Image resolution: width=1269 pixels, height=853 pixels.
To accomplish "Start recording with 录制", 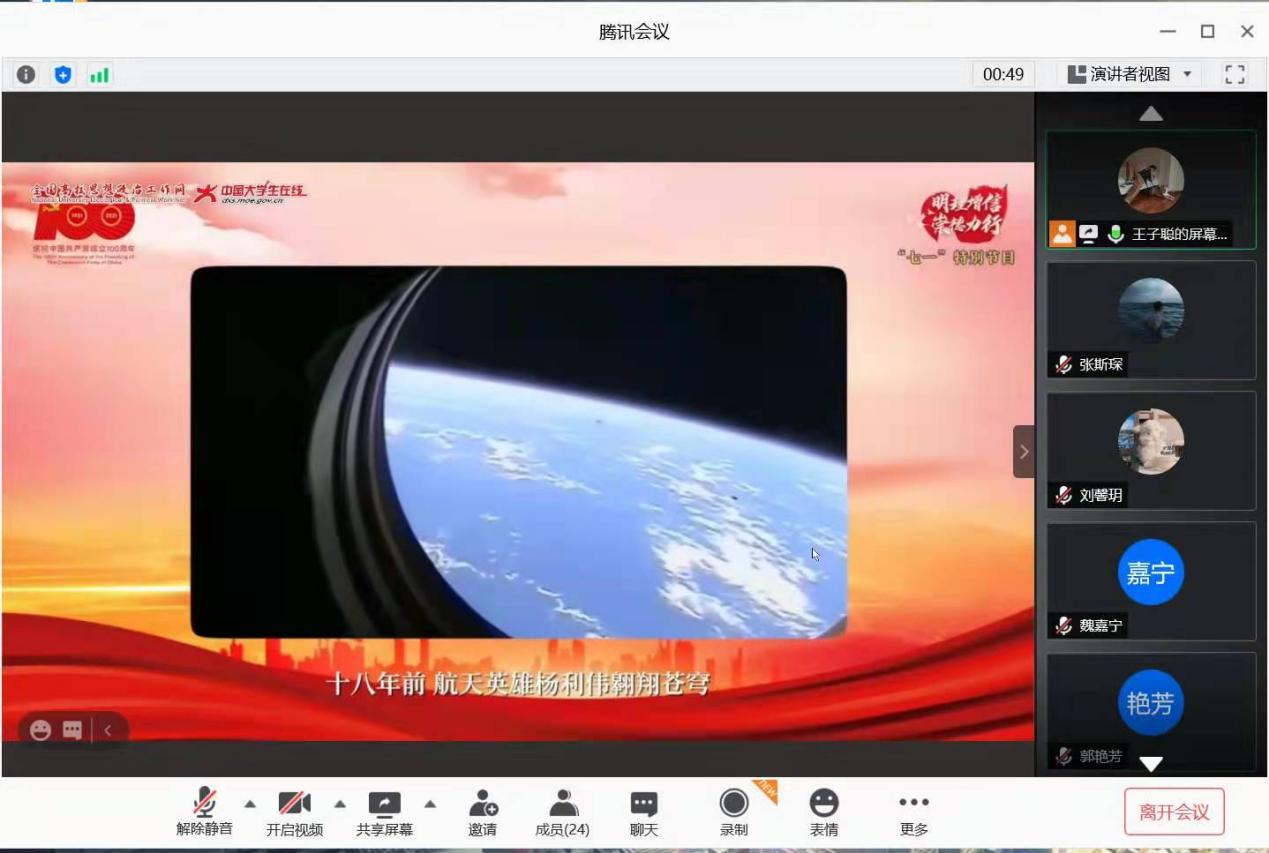I will (734, 812).
